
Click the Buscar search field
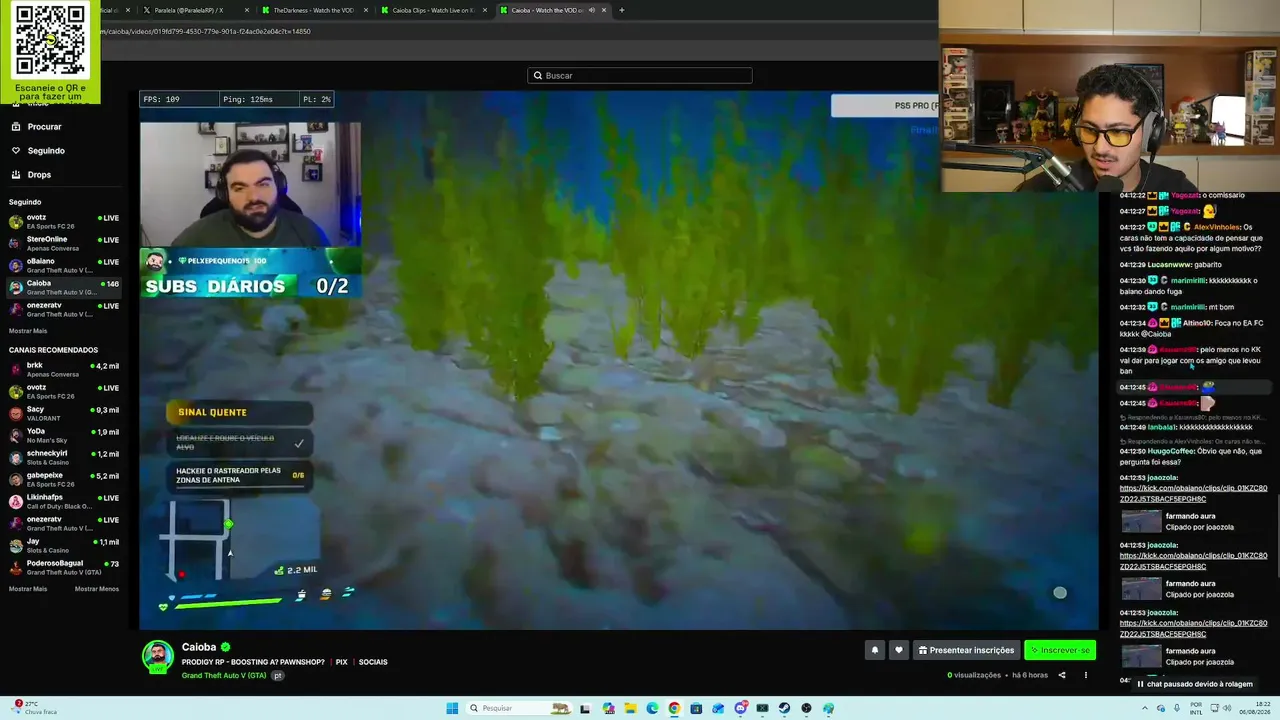[640, 75]
